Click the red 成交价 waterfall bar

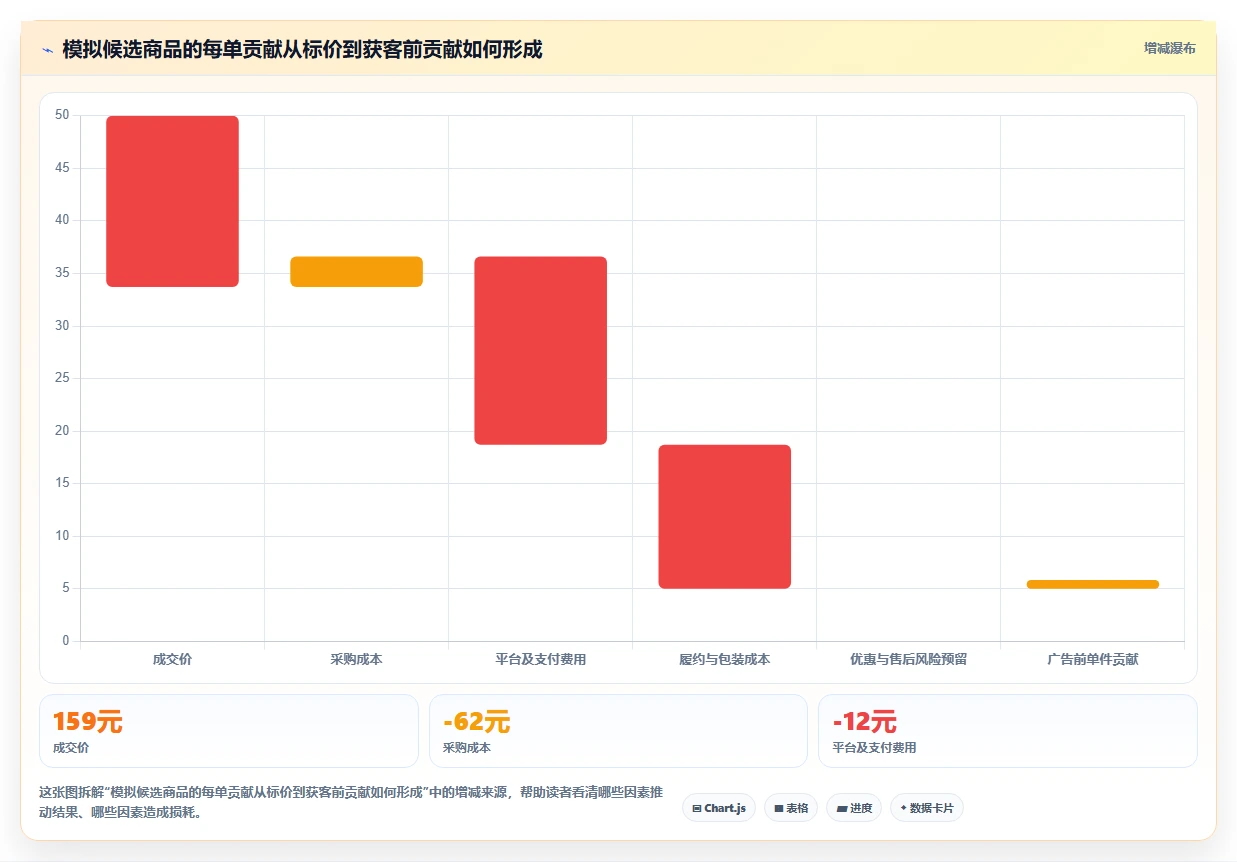point(172,201)
